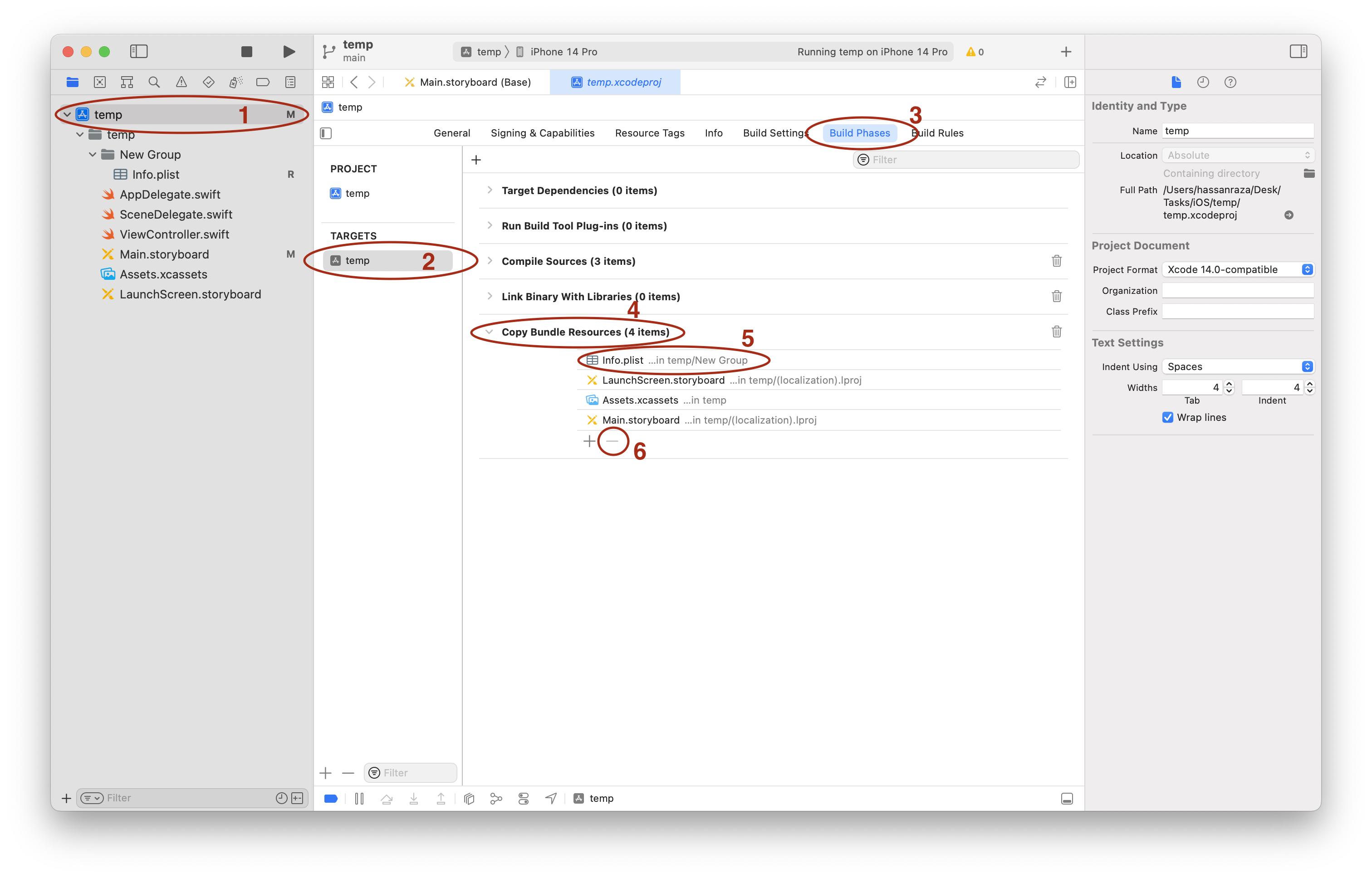The image size is (1372, 878).
Task: Click the Stop button in toolbar
Action: click(x=246, y=52)
